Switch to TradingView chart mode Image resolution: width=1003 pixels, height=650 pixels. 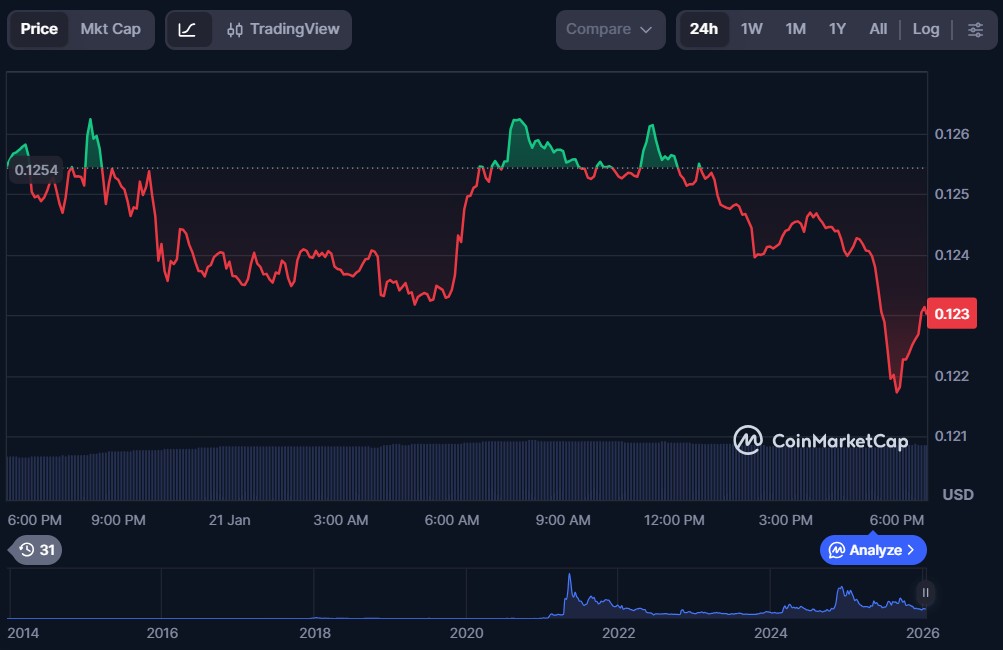[283, 30]
